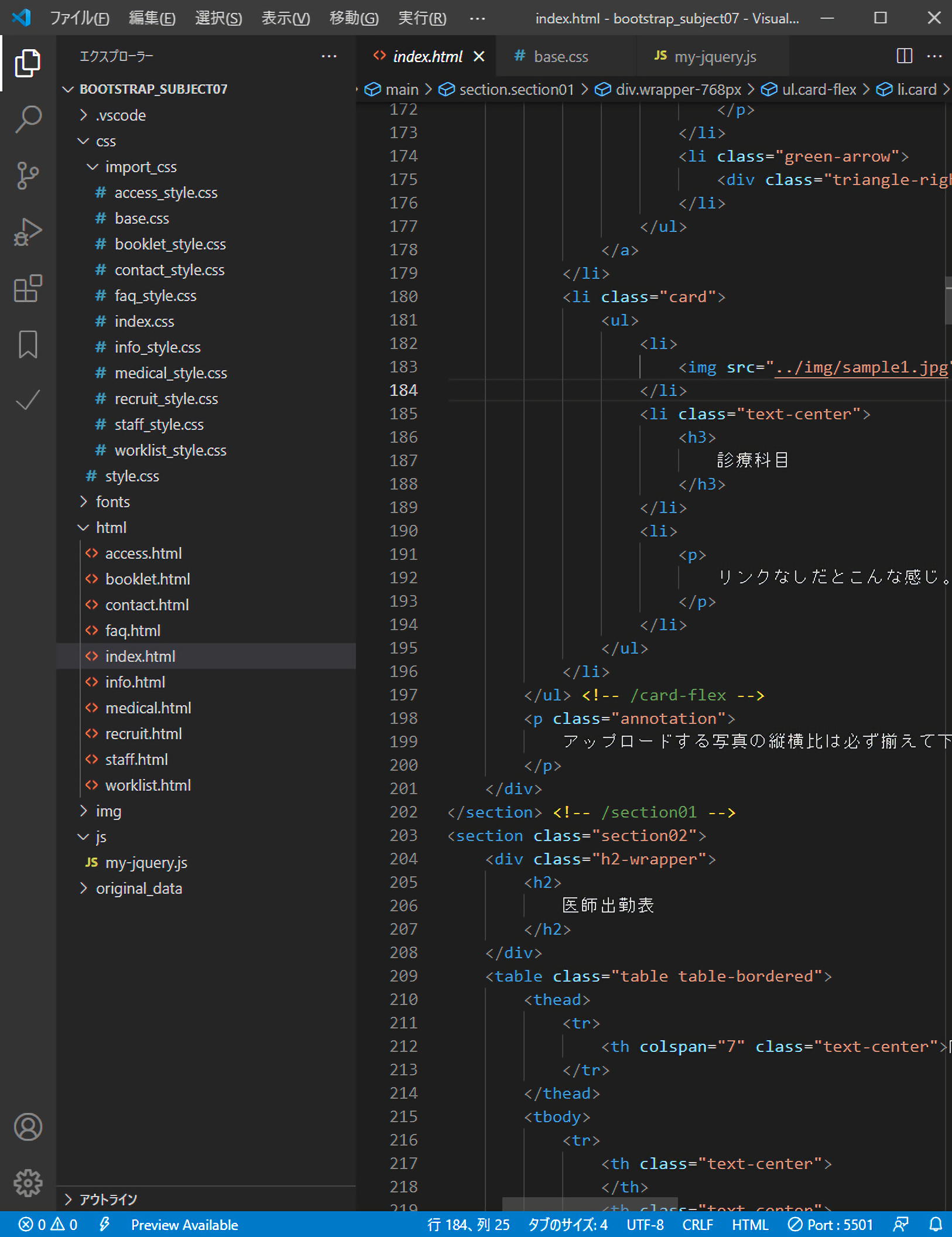Close the index.html editor tab
Viewport: 952px width, 1237px height.
click(479, 57)
